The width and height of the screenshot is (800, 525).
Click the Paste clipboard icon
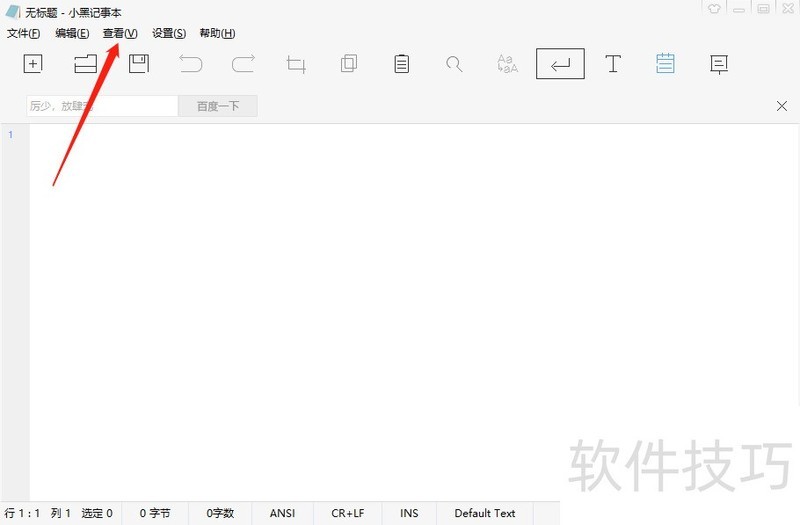point(401,64)
